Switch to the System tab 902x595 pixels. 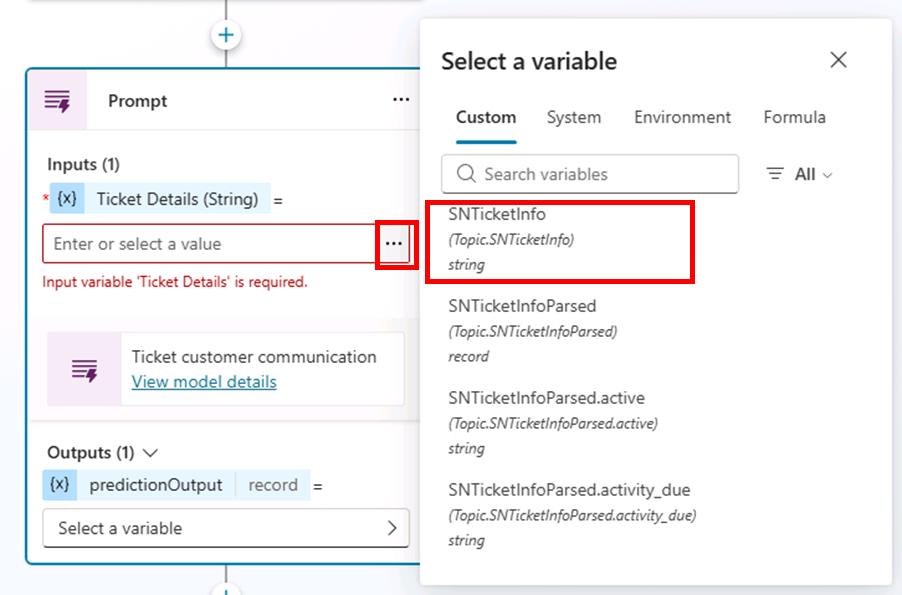pyautogui.click(x=574, y=117)
